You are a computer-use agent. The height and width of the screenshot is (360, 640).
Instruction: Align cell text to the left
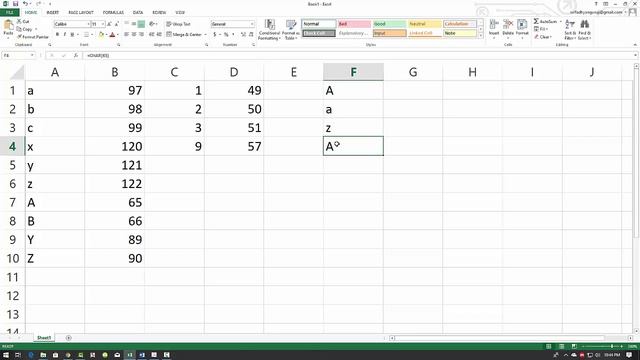click(127, 35)
